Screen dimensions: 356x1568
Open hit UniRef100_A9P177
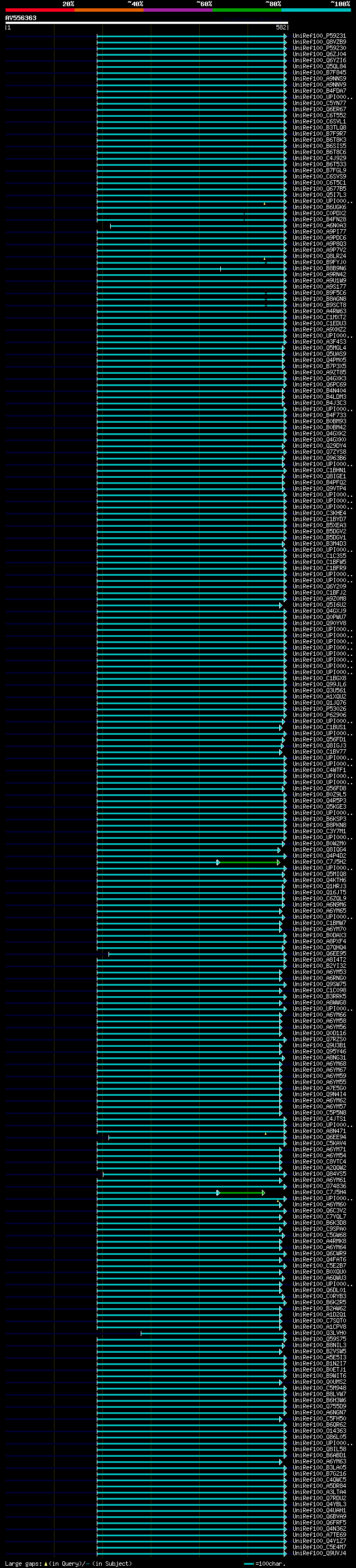pos(319,232)
